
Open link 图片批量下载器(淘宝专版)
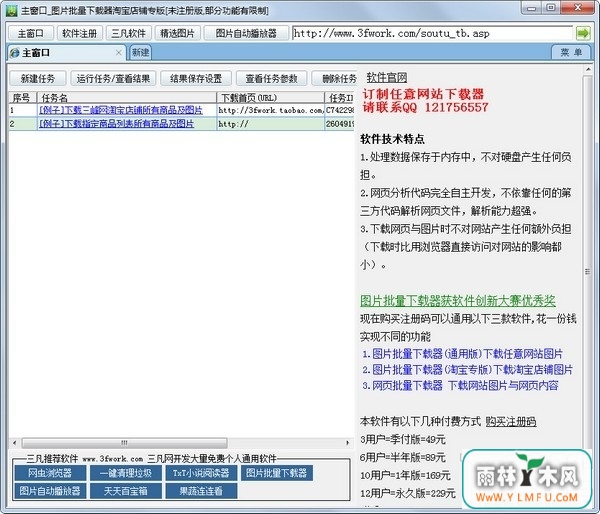point(467,370)
